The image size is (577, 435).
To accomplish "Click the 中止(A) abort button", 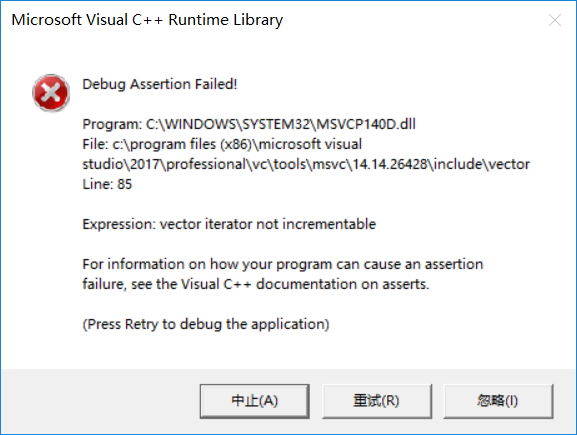I will (255, 401).
